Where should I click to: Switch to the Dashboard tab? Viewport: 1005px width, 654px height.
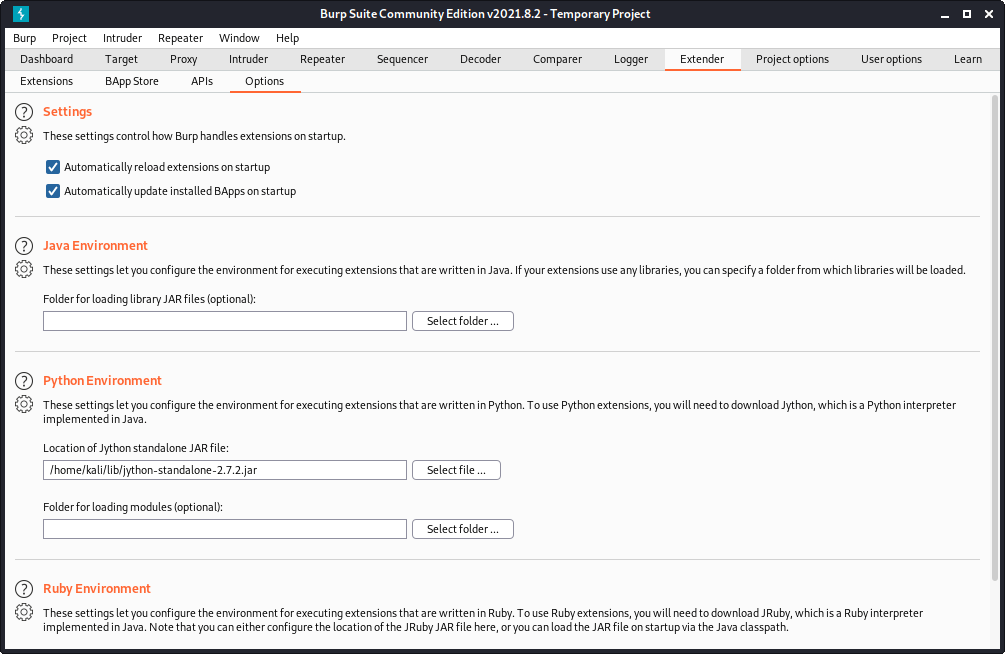46,59
